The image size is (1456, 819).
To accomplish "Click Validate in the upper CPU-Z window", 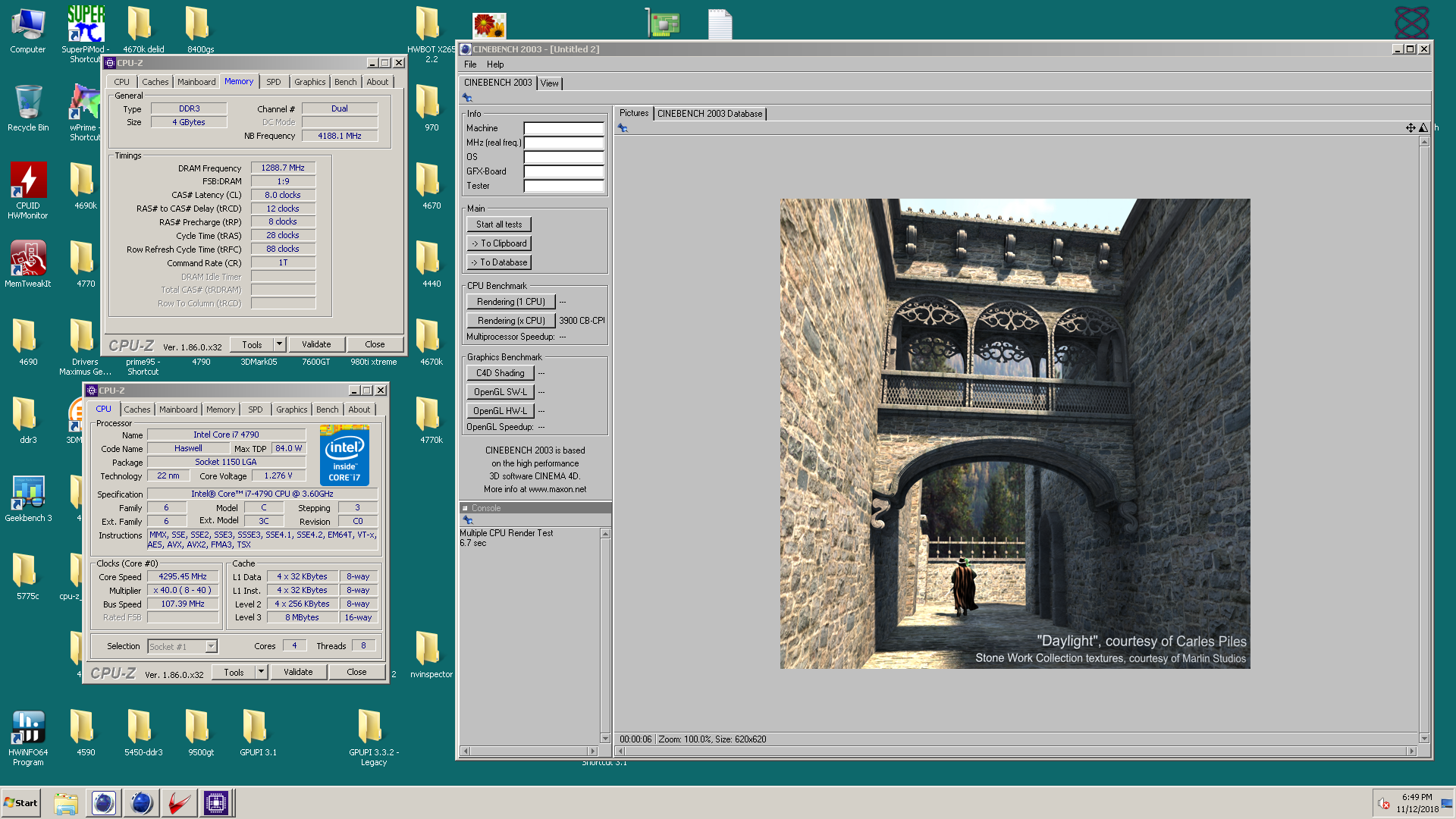I will click(316, 344).
